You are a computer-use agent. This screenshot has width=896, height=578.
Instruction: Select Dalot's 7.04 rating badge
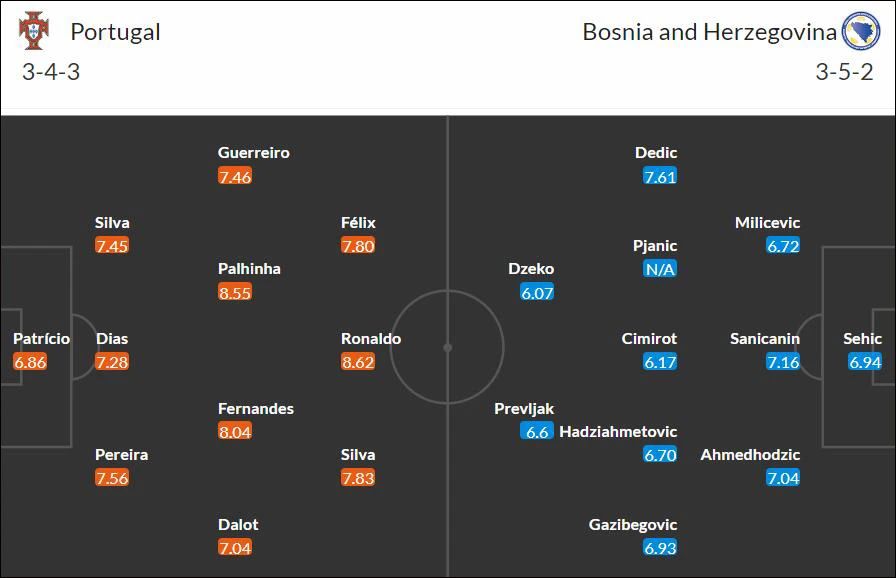click(x=235, y=548)
